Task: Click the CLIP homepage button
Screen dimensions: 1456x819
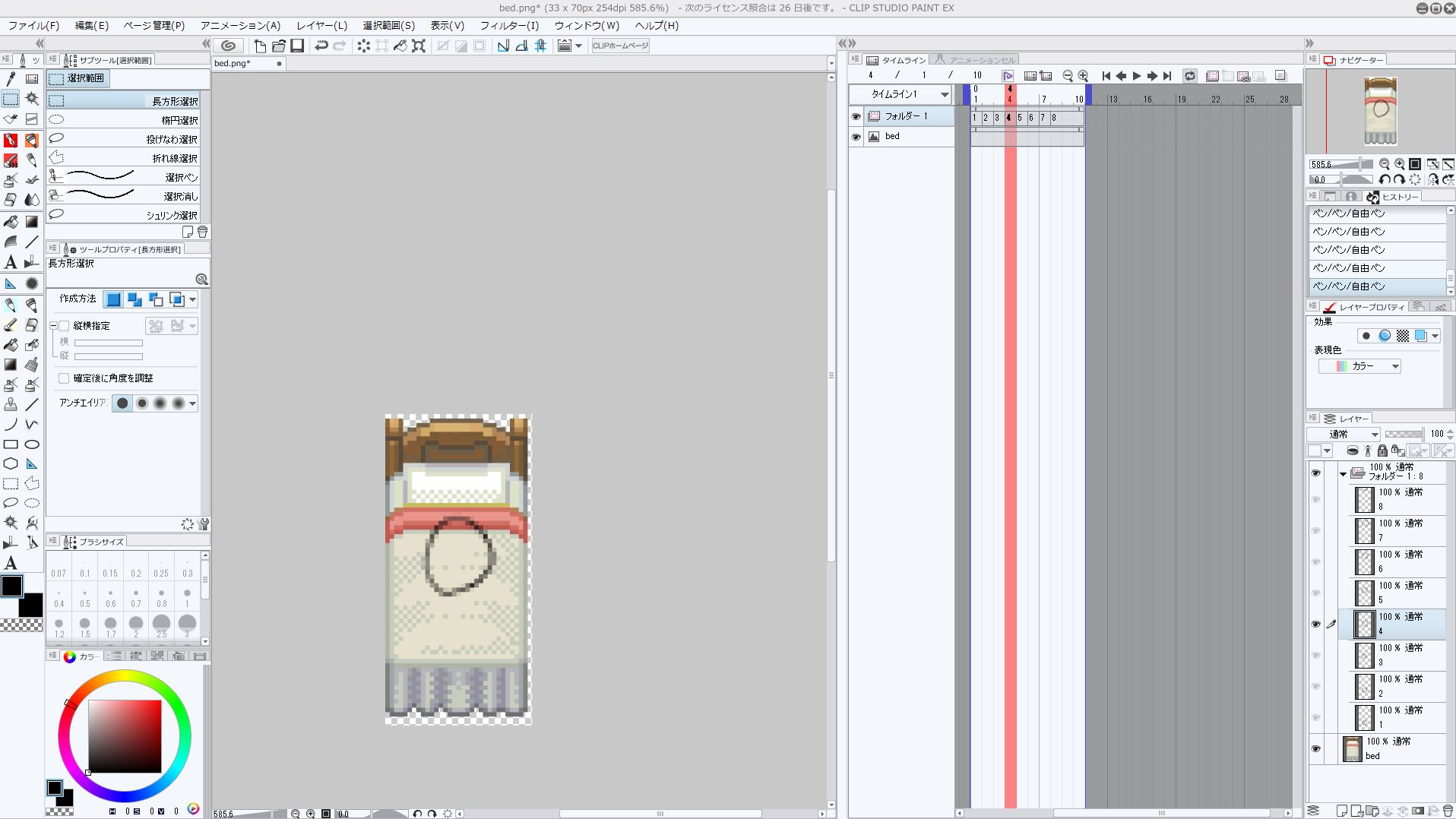Action: (x=620, y=46)
